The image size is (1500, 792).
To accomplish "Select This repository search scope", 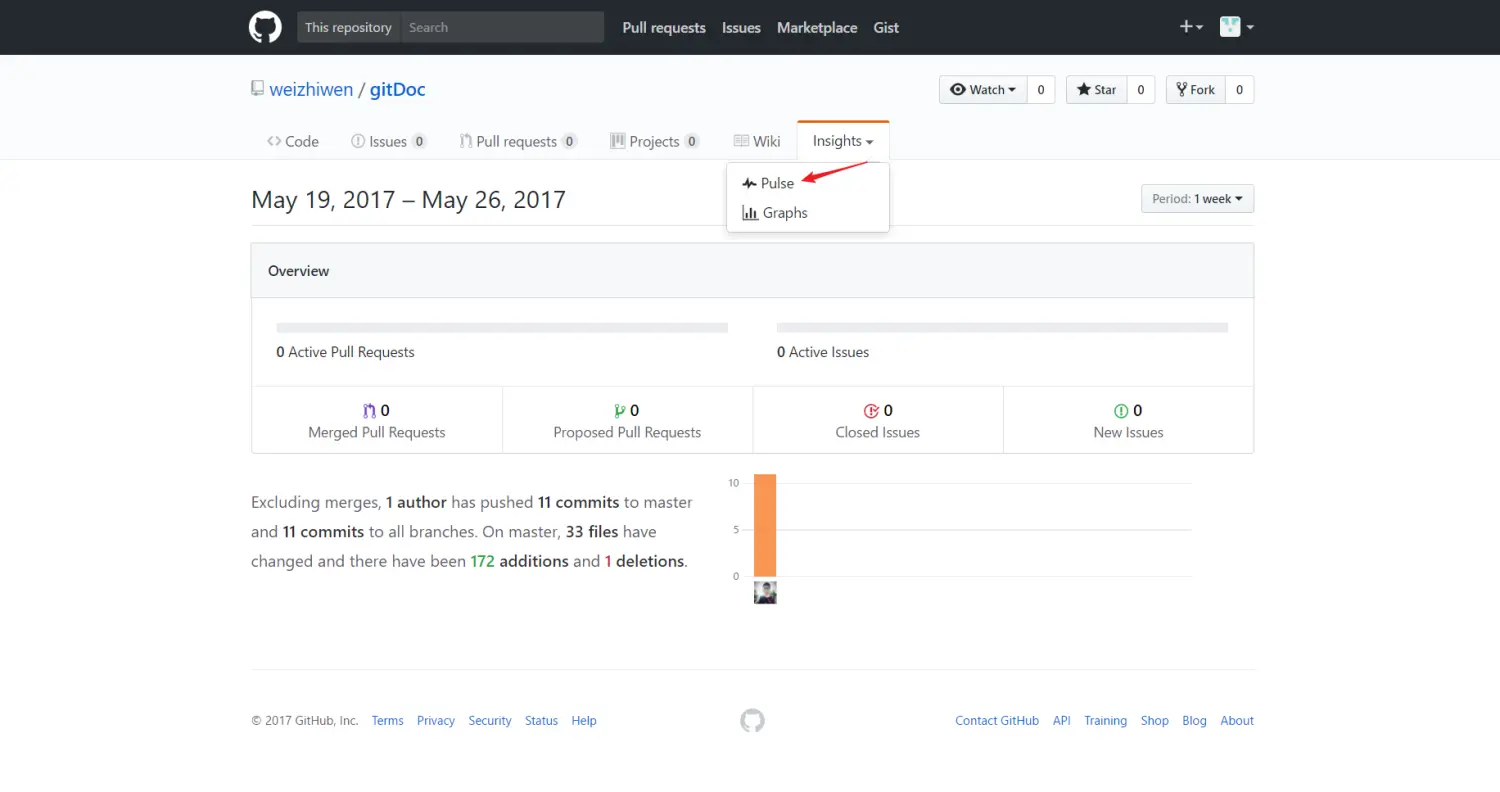I will click(348, 27).
